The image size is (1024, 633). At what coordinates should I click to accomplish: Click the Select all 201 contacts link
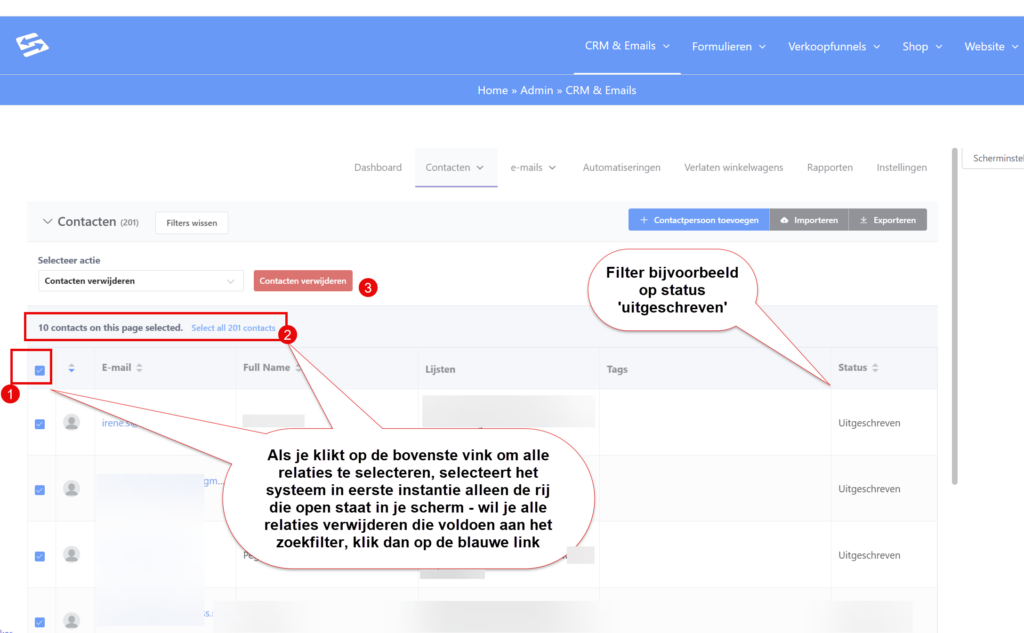tap(233, 328)
